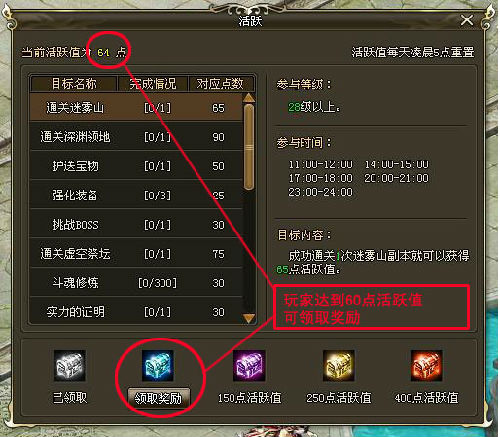Select the 强化装备 row
The height and width of the screenshot is (437, 500).
click(x=136, y=195)
